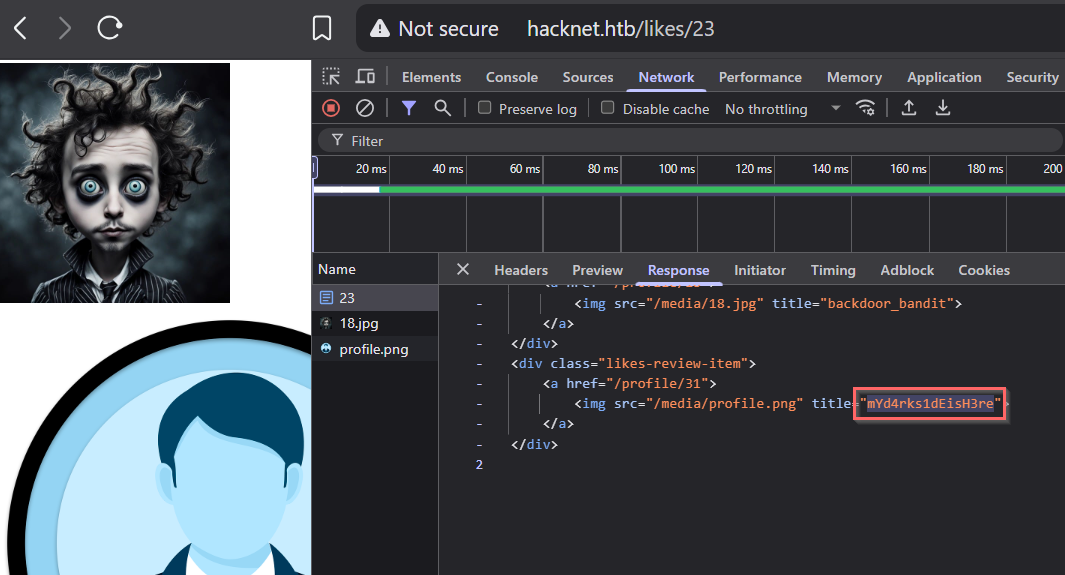
Task: Open network conditions wifi settings icon
Action: pos(866,108)
